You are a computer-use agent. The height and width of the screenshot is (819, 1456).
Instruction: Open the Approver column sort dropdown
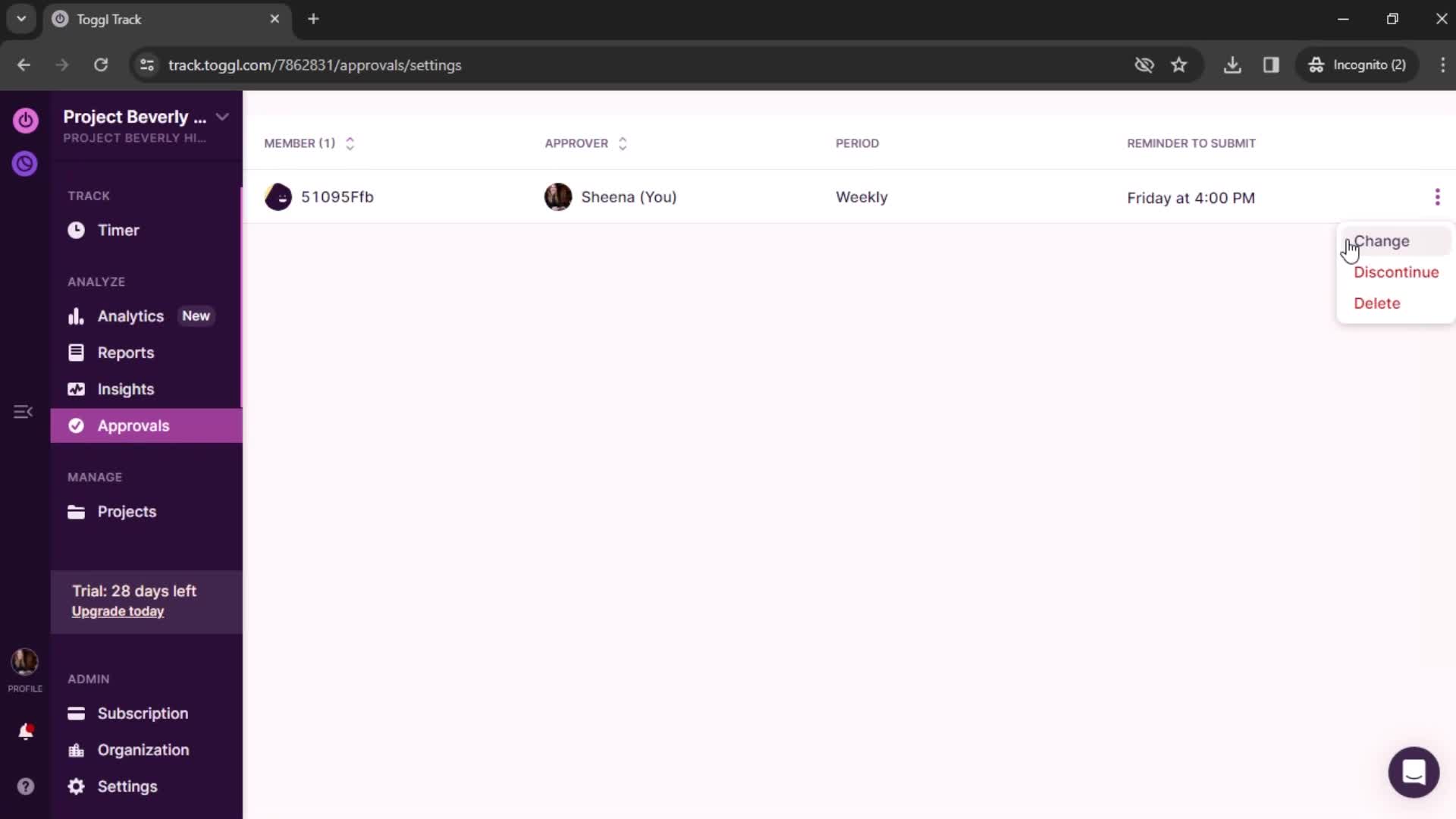point(622,143)
